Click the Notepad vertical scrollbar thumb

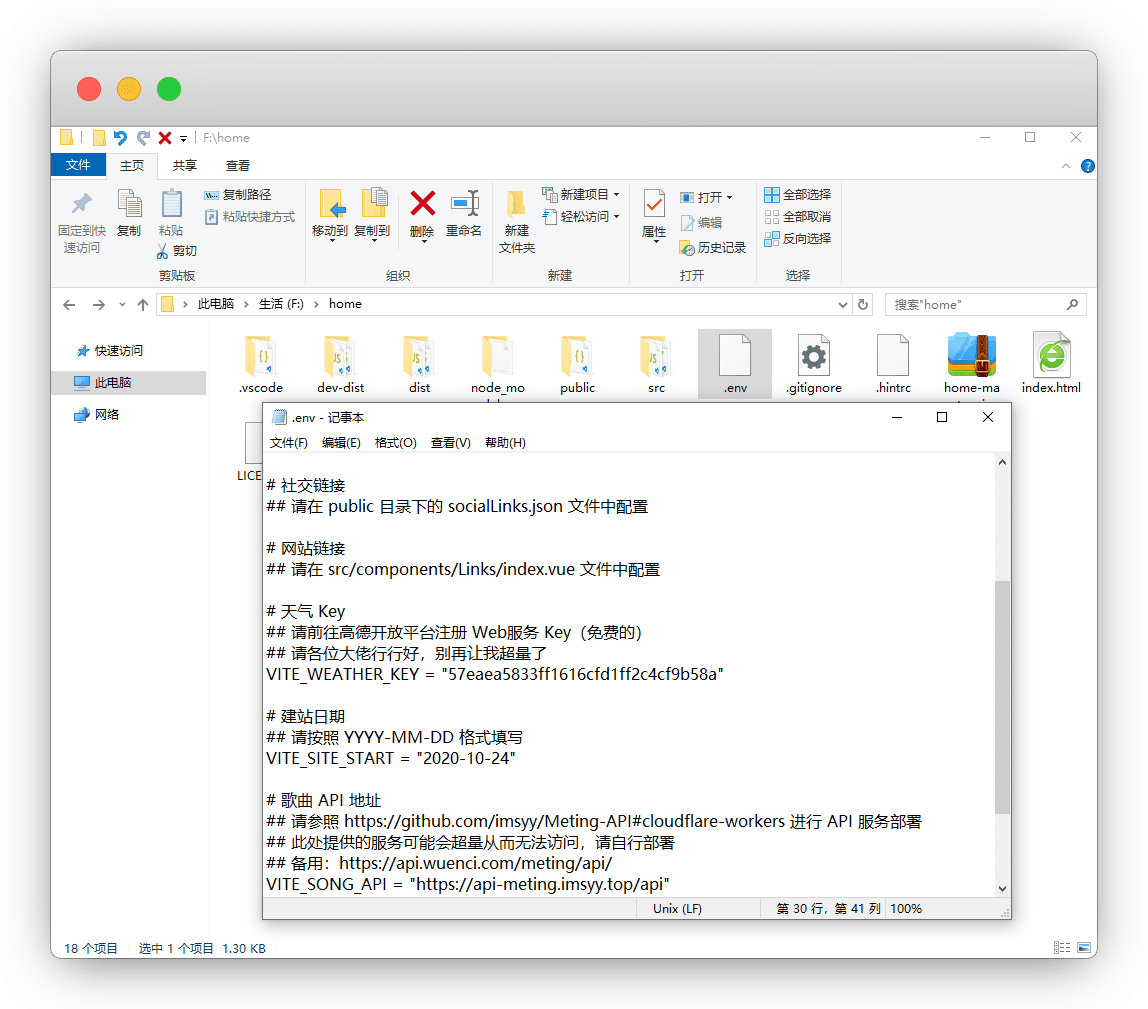(1002, 696)
